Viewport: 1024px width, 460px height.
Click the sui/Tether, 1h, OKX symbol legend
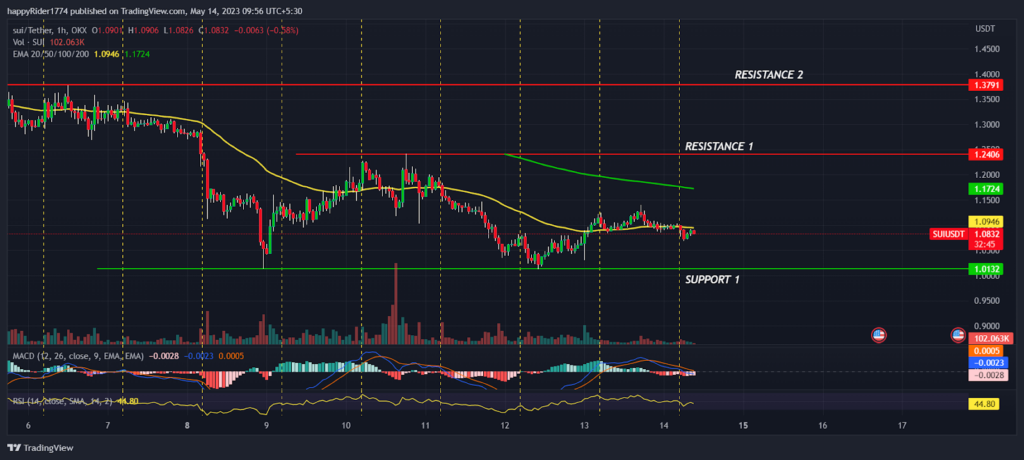coord(48,30)
